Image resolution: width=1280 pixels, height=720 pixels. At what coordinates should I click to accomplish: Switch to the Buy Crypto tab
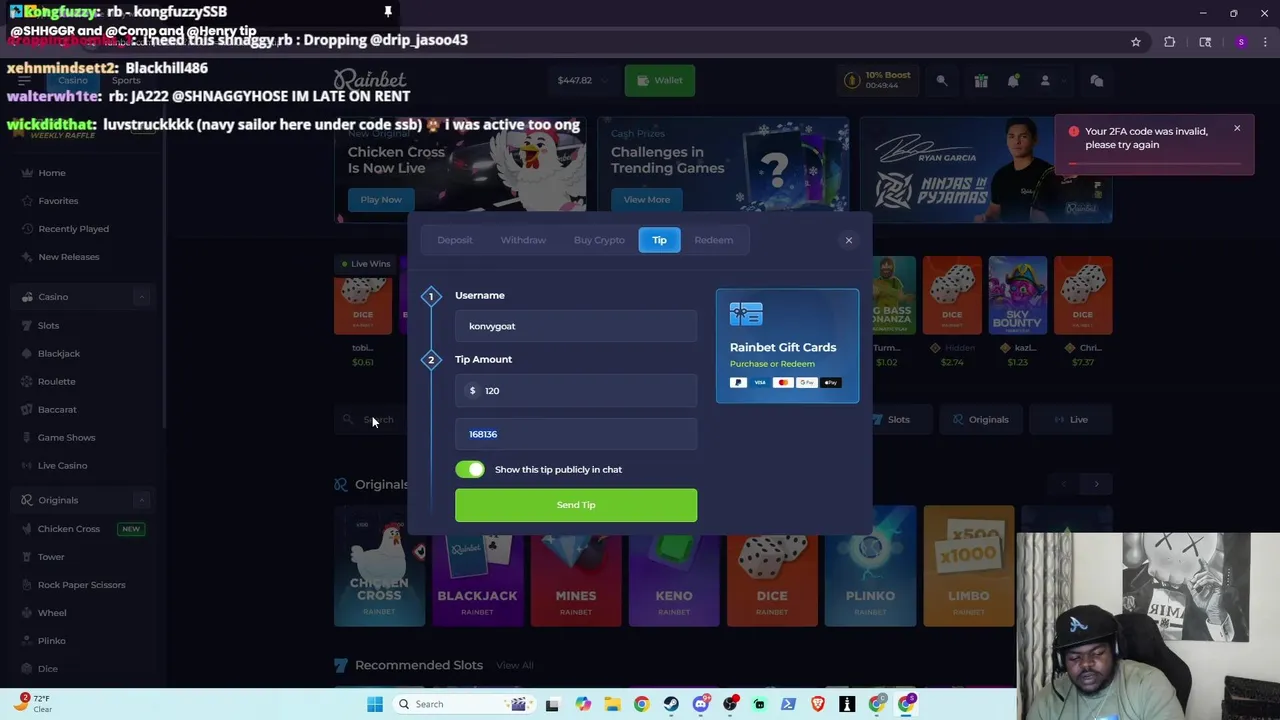click(599, 240)
